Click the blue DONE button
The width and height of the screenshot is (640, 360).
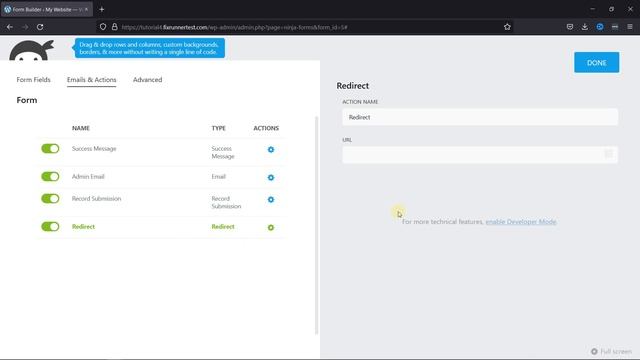[x=596, y=62]
